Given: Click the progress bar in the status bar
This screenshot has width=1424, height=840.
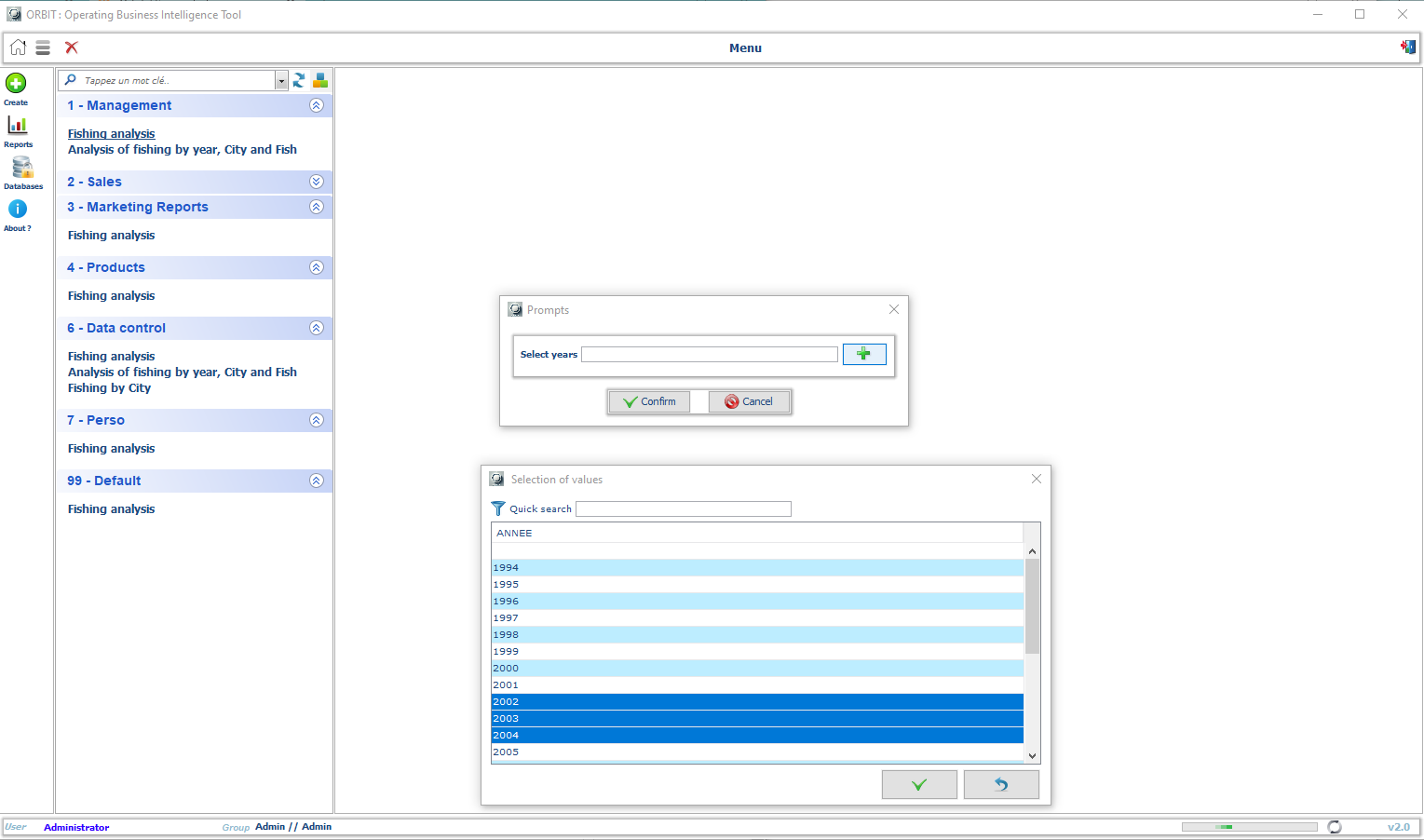Looking at the screenshot, I should coord(1249,827).
